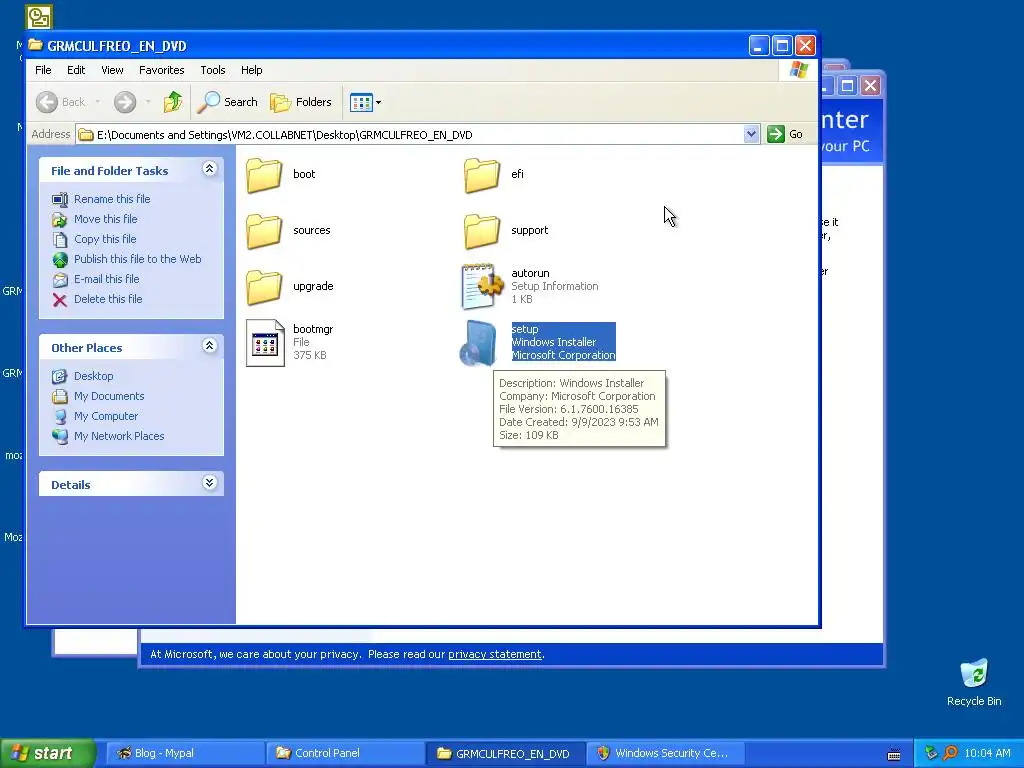Expand the Address bar dropdown
1024x768 pixels.
(x=751, y=134)
